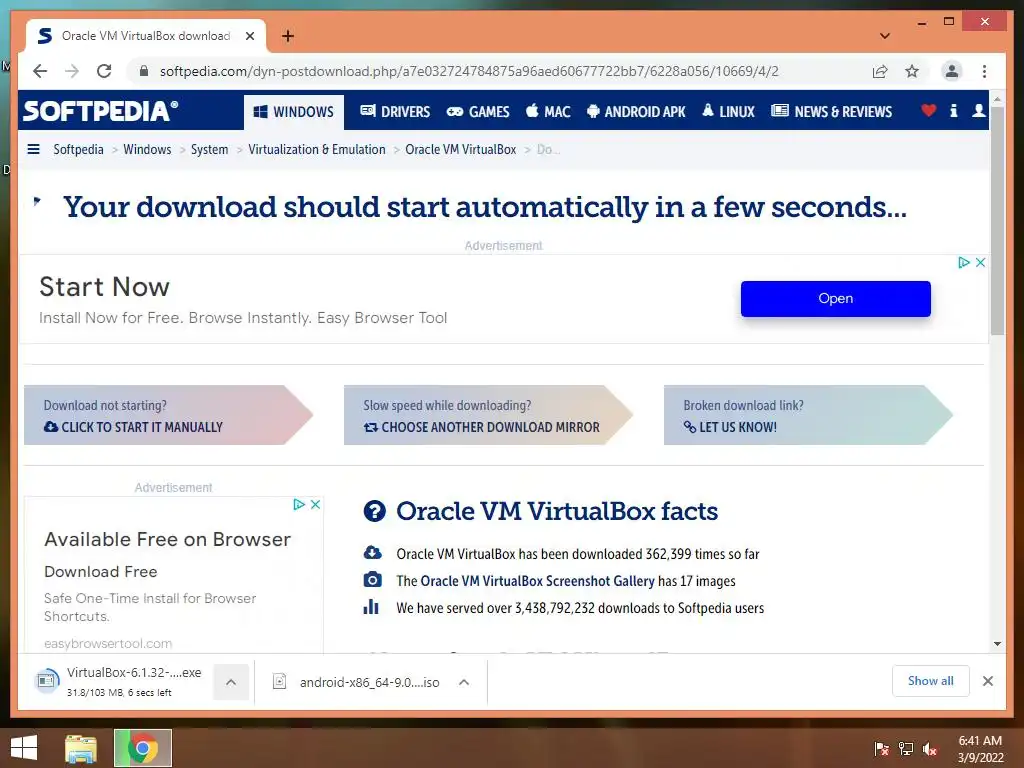Click to start the download manually
Viewport: 1024px width, 768px height.
[x=168, y=415]
